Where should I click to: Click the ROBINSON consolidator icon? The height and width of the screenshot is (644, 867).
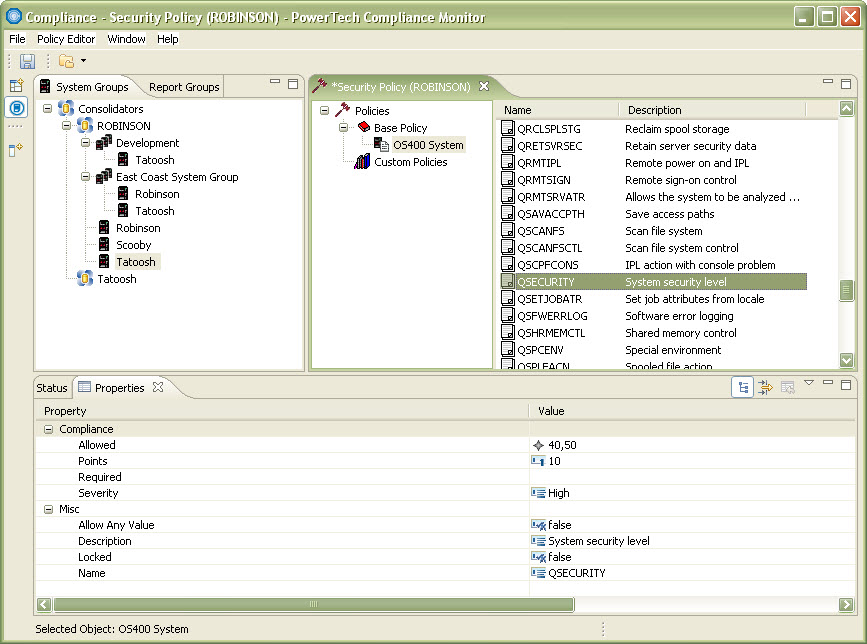(x=85, y=125)
